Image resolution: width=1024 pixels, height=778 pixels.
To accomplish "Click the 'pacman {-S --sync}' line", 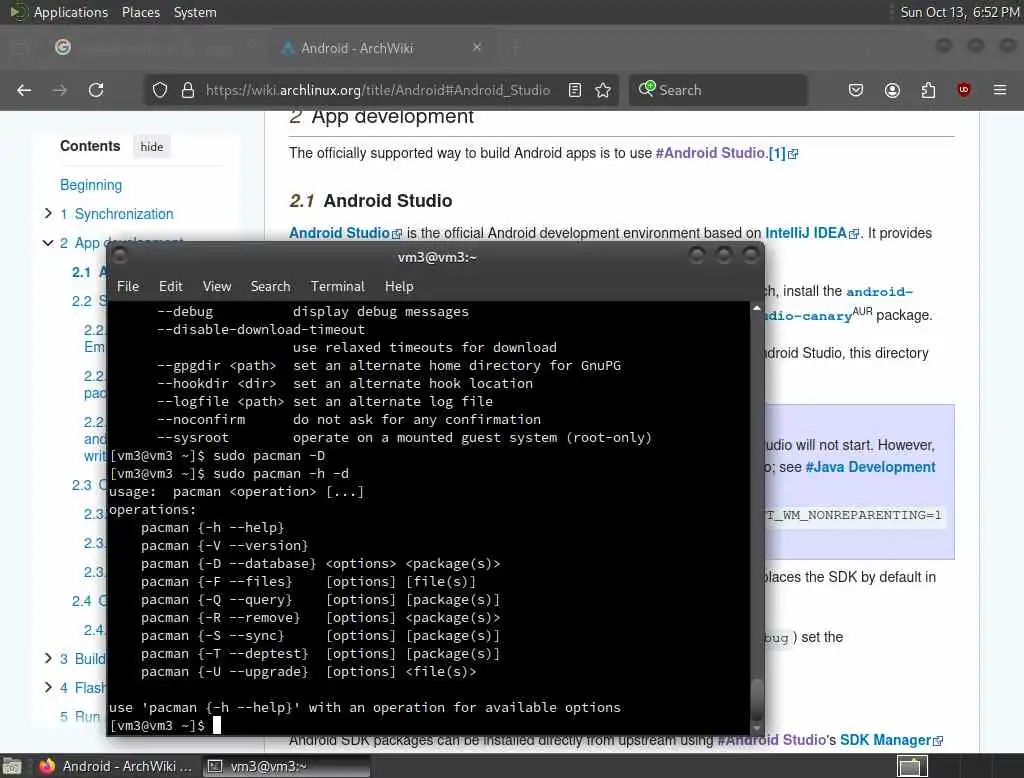I will click(x=320, y=636).
